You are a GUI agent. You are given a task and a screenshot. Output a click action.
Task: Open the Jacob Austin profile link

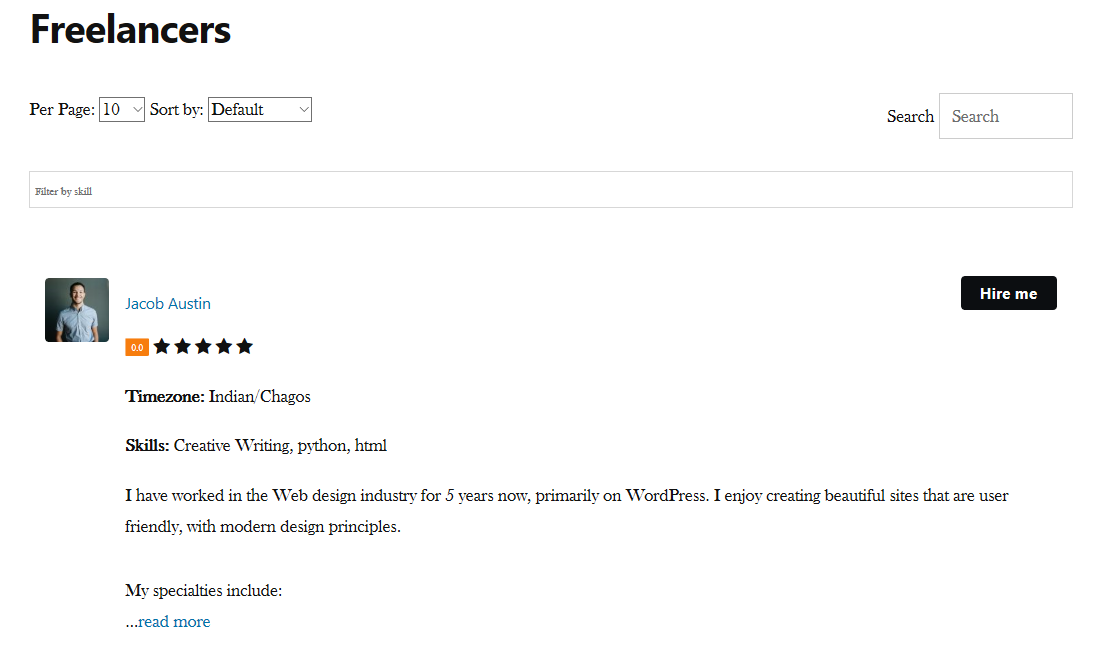[x=168, y=304]
